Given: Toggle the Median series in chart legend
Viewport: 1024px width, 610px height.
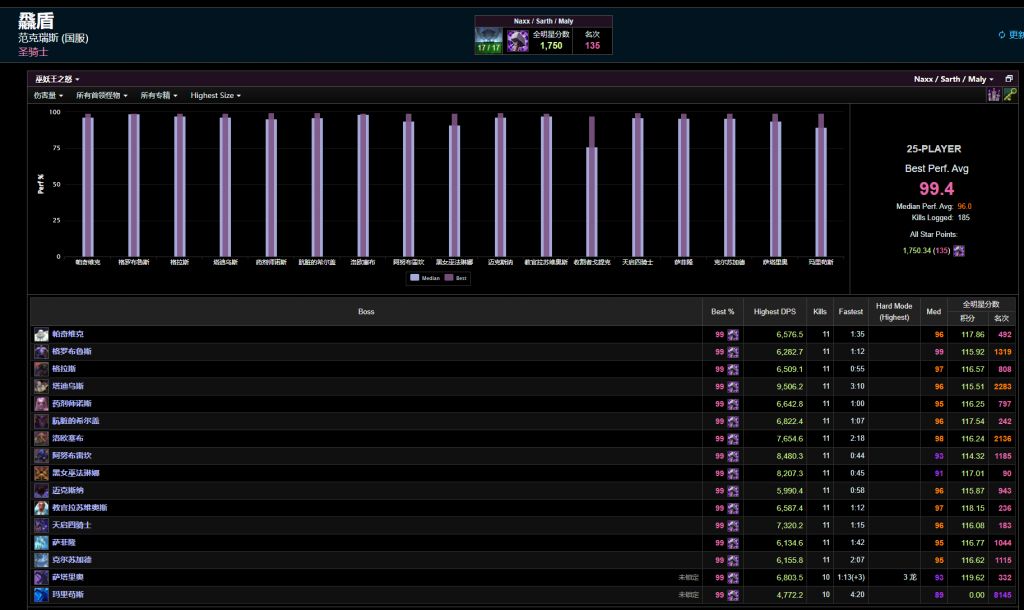Looking at the screenshot, I should [x=425, y=278].
